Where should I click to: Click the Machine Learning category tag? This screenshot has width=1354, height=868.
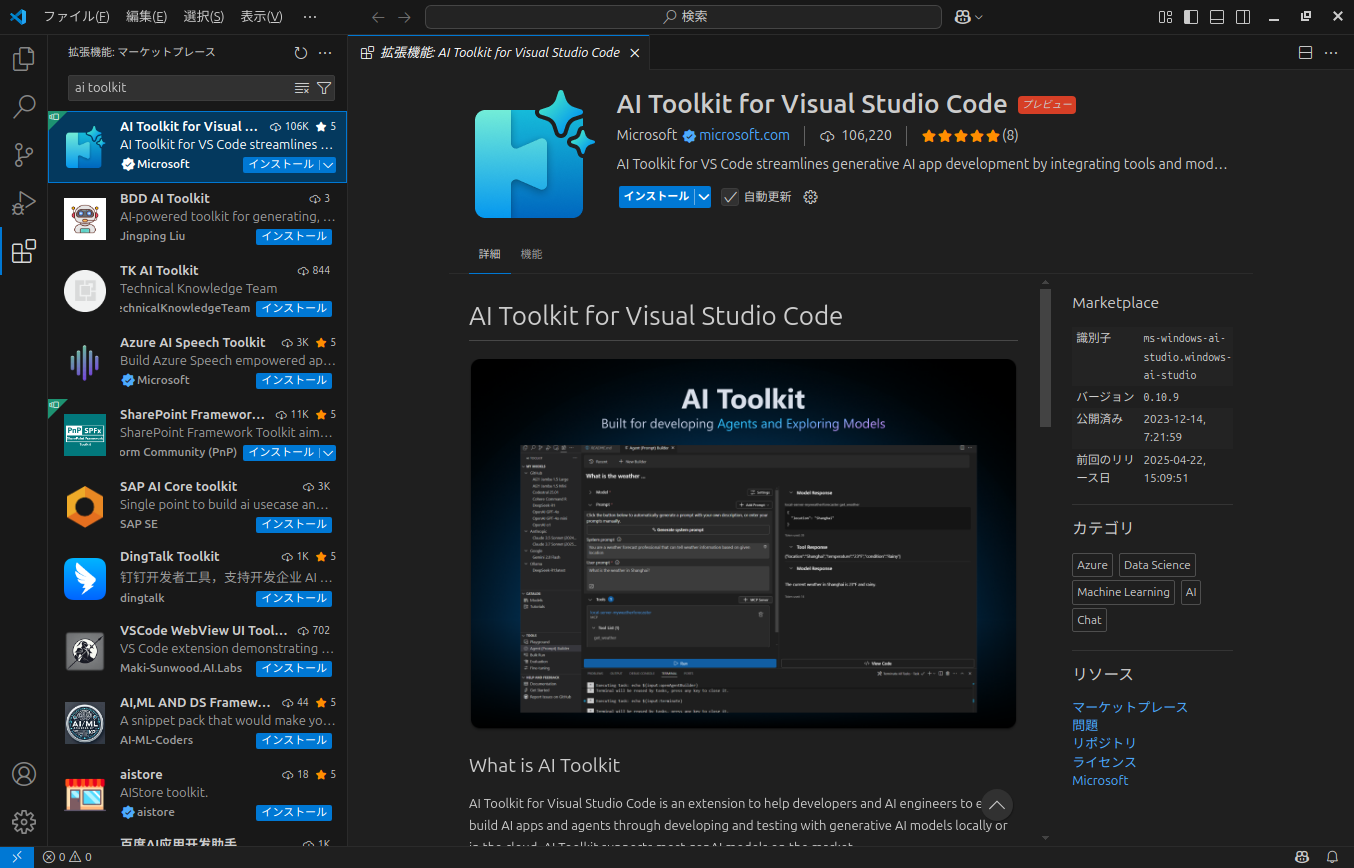[1123, 592]
